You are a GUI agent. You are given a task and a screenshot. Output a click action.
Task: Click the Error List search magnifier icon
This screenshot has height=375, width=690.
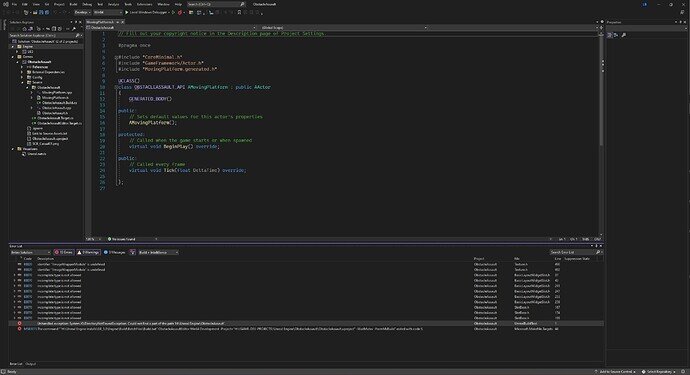[598, 252]
